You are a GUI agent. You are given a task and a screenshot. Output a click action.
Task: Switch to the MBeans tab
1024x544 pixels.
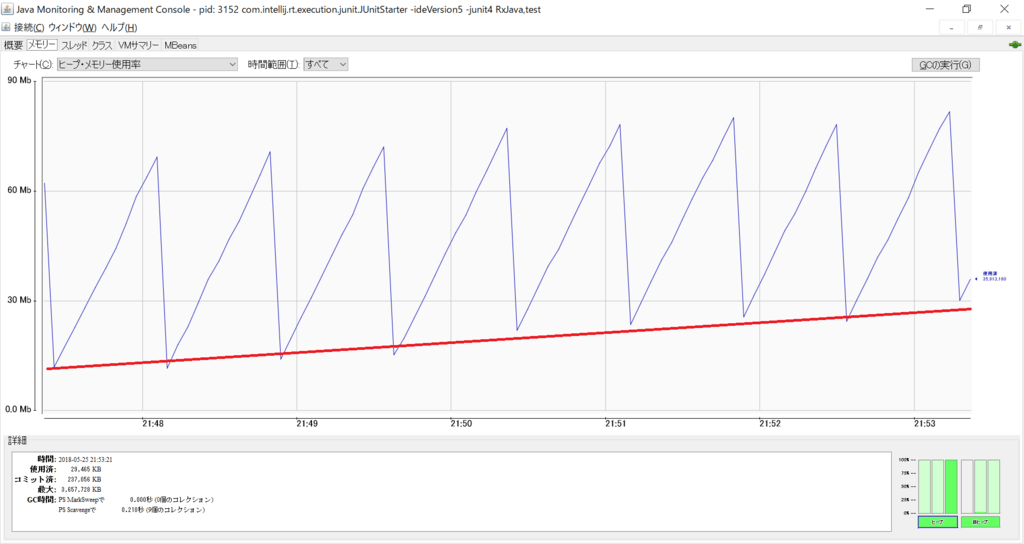181,45
